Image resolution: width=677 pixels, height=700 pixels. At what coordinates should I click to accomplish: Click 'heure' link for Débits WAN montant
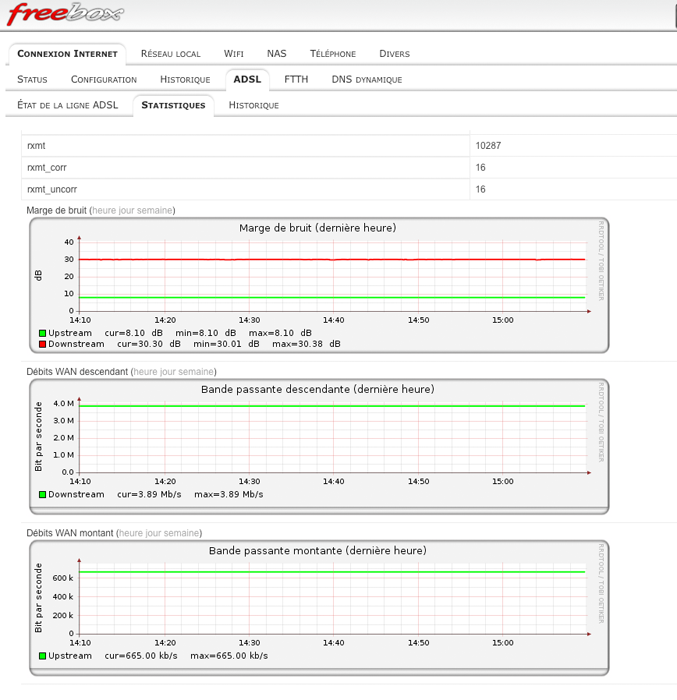pyautogui.click(x=131, y=533)
